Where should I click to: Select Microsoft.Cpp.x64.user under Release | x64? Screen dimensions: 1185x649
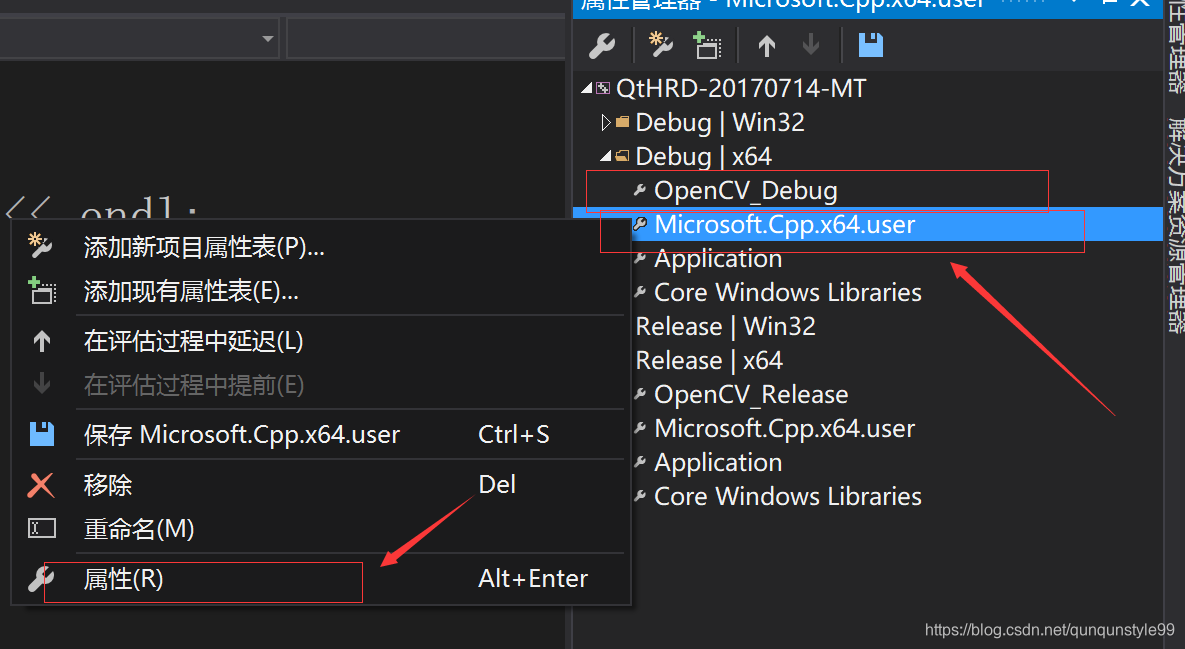click(x=784, y=428)
